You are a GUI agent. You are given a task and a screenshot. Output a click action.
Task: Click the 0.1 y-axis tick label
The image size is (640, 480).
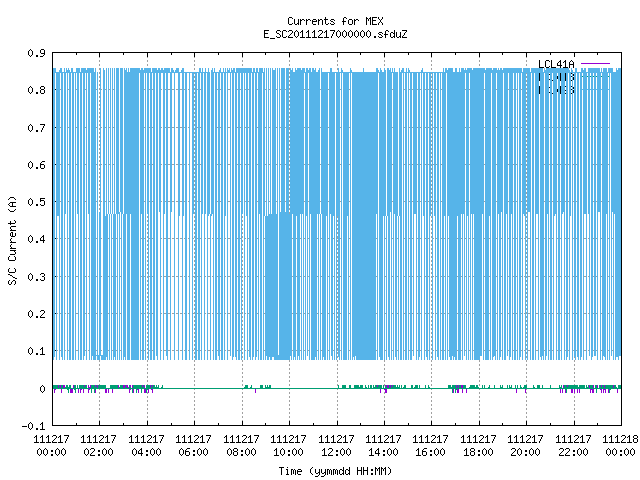[x=36, y=351]
